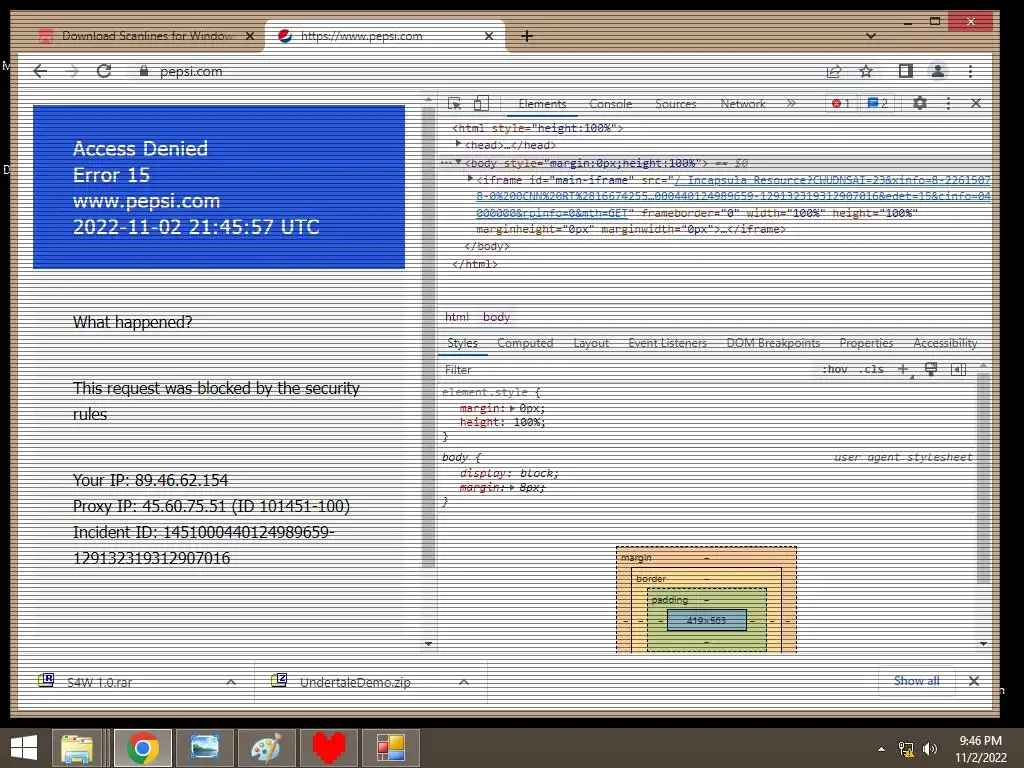This screenshot has height=768, width=1024.
Task: Switch to the Elements tab
Action: point(542,104)
